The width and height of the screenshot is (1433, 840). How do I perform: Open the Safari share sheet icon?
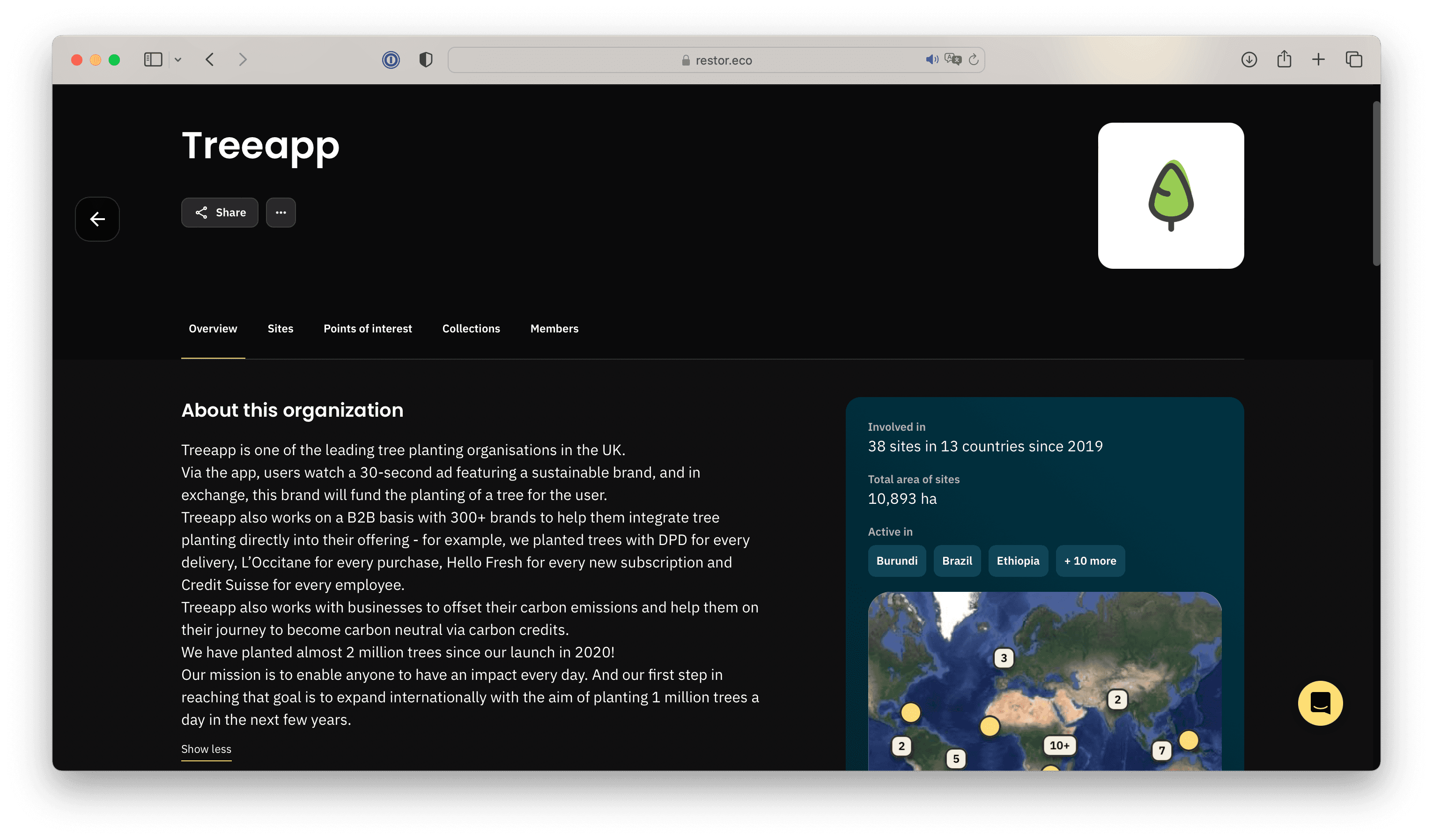(x=1284, y=59)
